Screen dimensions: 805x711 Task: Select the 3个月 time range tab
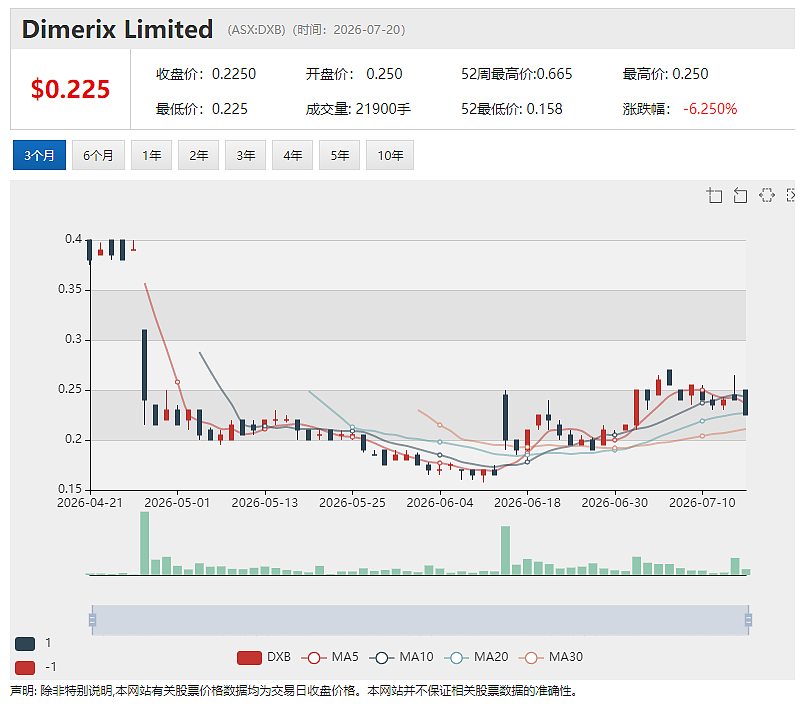[x=40, y=155]
